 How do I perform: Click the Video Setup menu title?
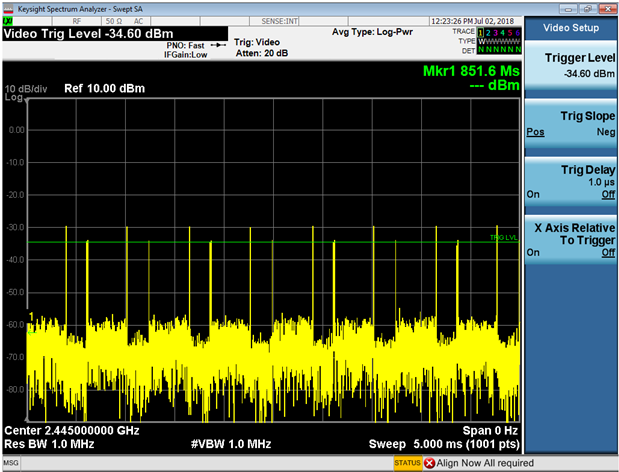[x=571, y=28]
